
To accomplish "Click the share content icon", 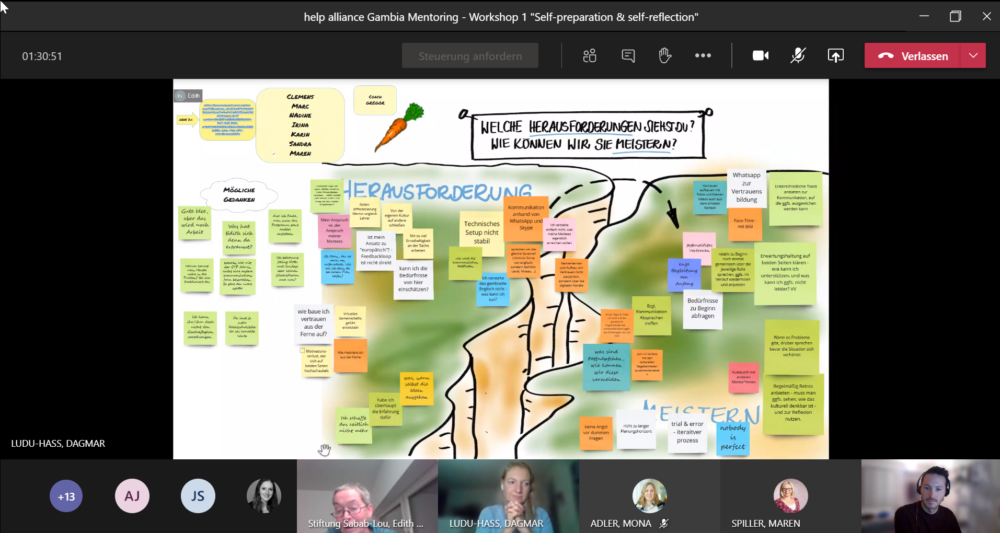I will click(835, 56).
